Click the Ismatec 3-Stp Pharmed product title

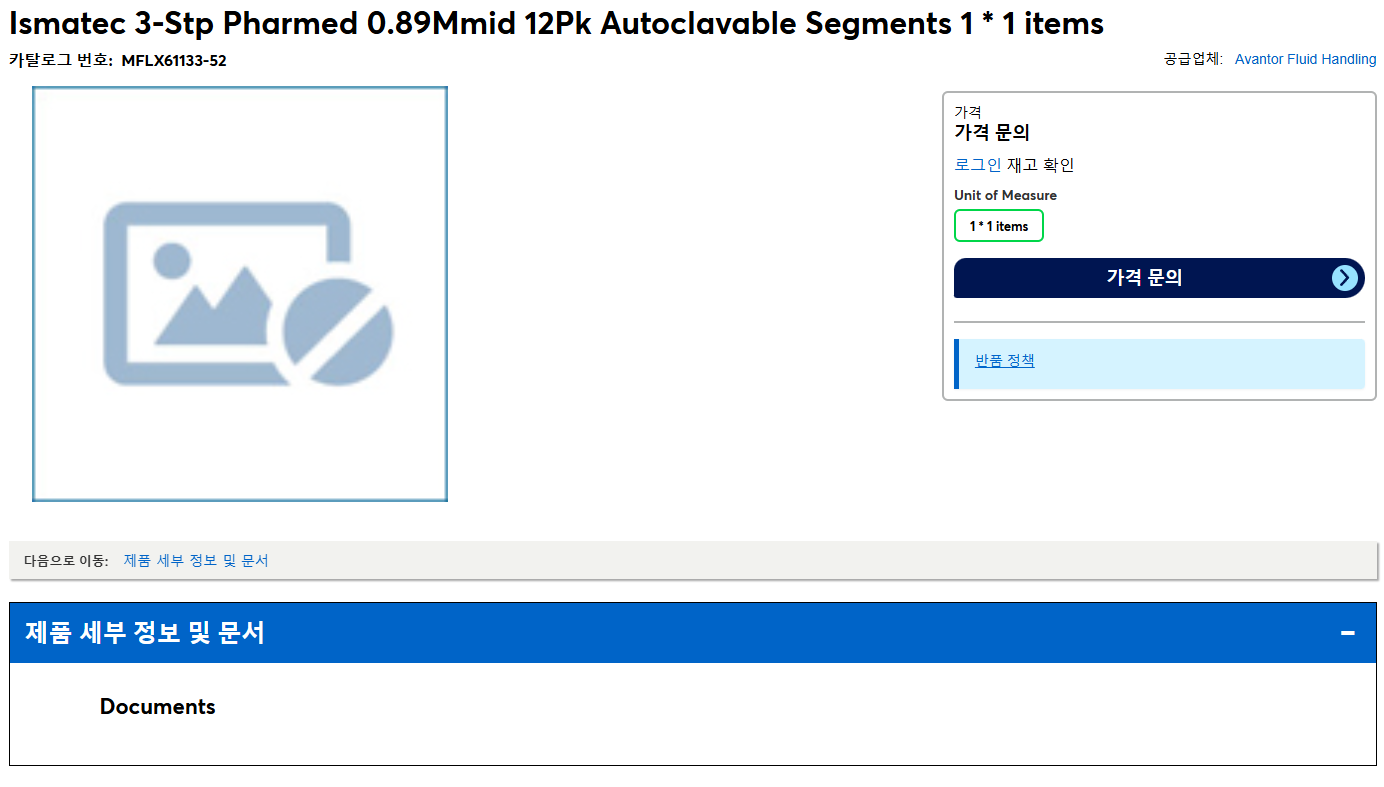556,23
